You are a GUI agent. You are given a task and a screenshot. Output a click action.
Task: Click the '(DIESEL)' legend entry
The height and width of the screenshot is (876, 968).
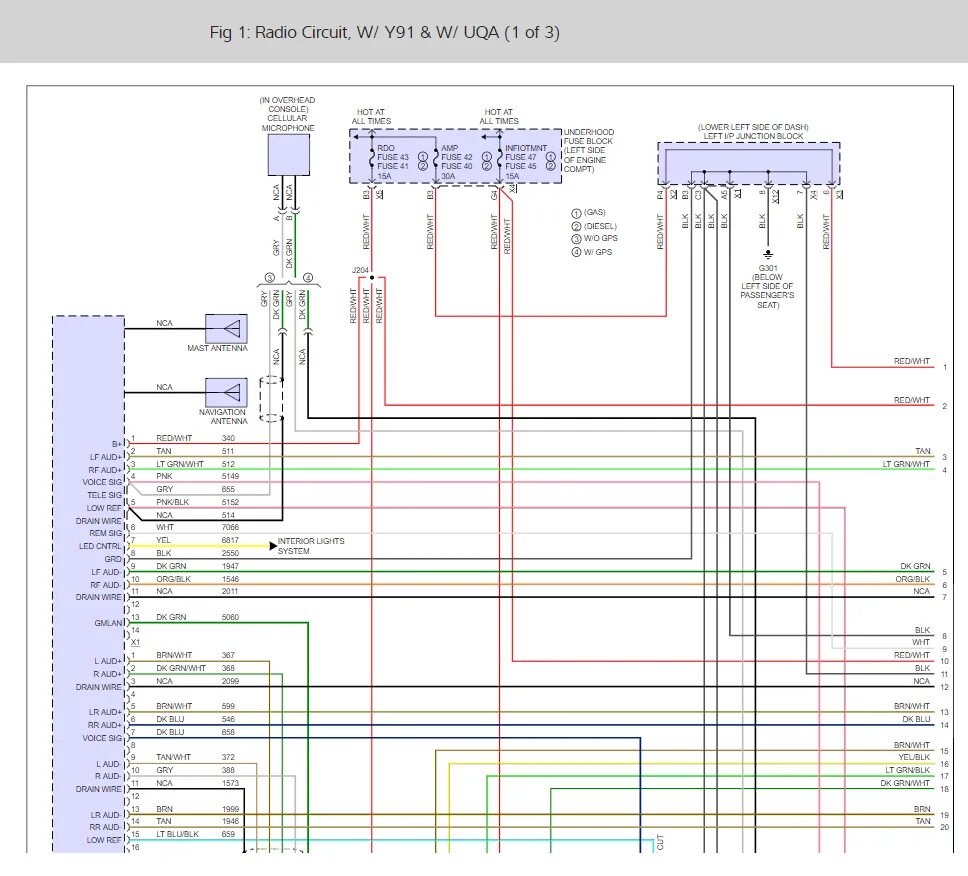click(600, 226)
